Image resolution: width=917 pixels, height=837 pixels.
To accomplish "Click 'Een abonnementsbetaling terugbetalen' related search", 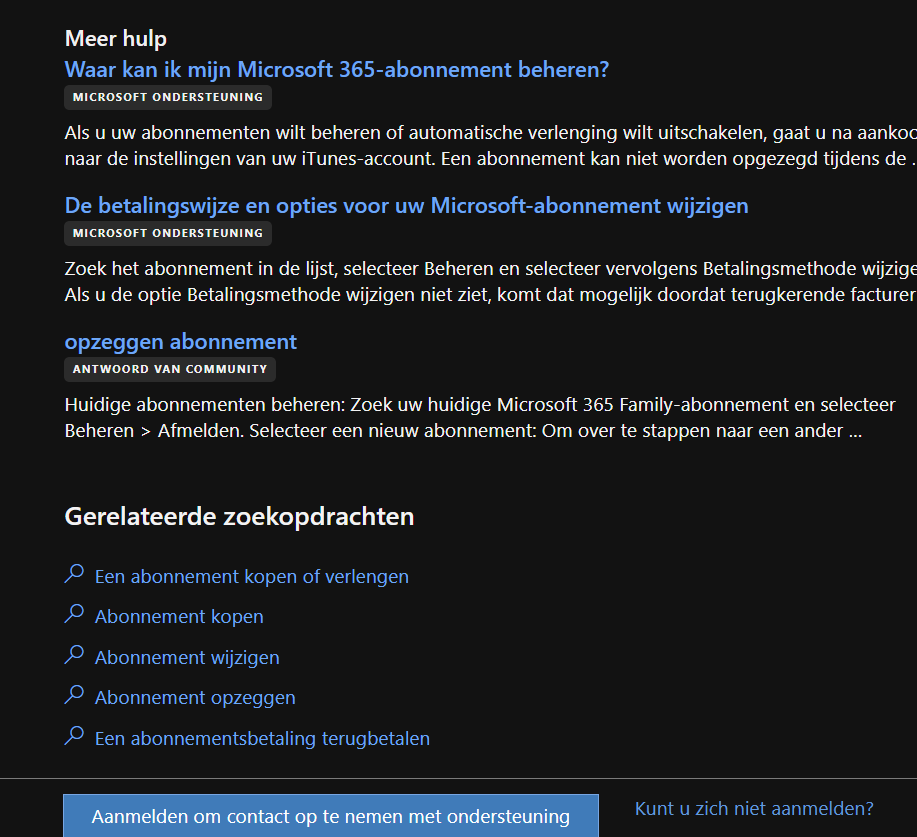I will 262,739.
